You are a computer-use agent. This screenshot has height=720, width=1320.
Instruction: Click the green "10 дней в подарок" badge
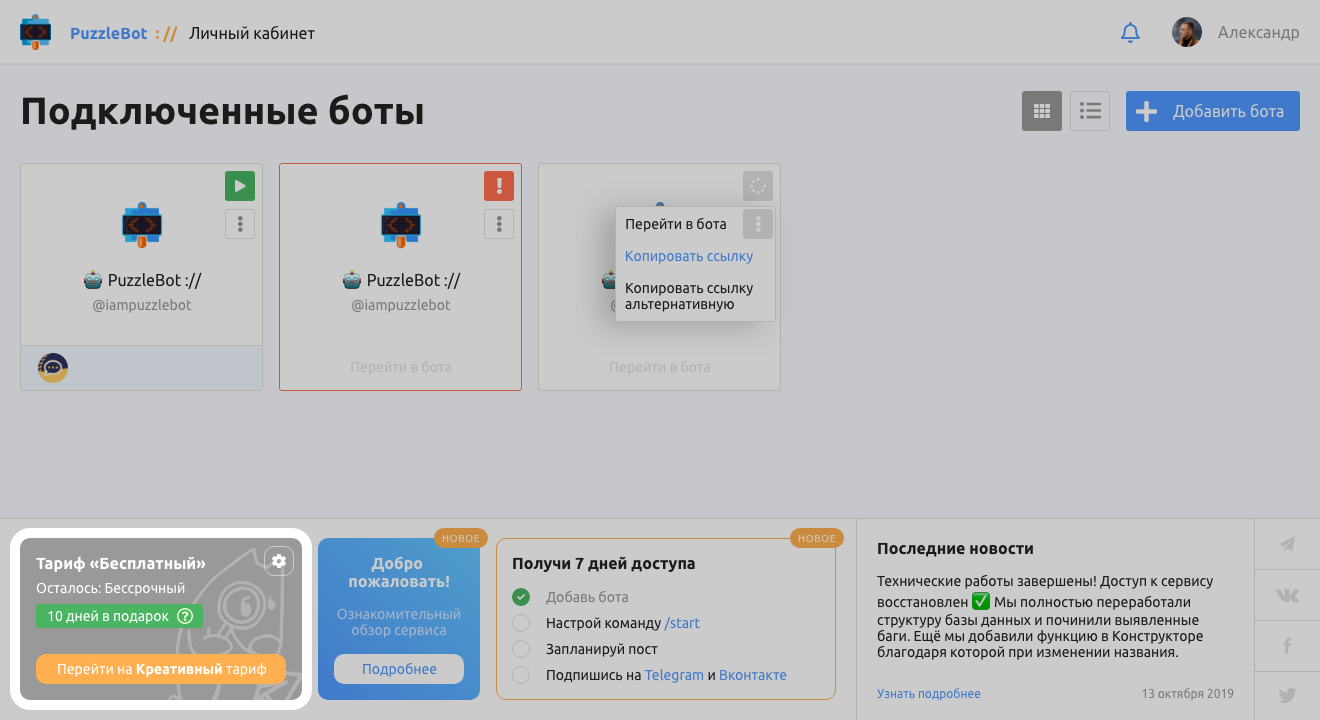click(119, 616)
